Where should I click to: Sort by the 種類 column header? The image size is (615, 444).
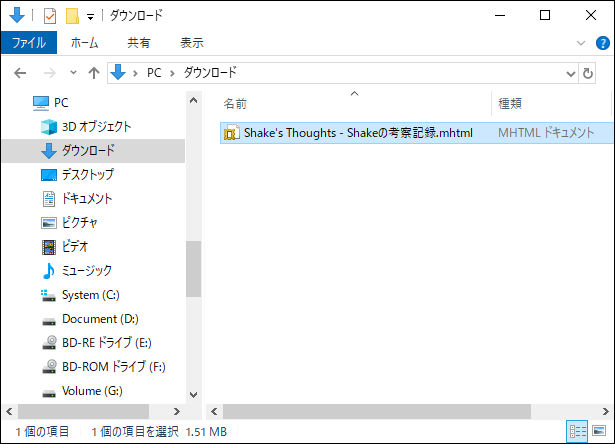pos(510,104)
